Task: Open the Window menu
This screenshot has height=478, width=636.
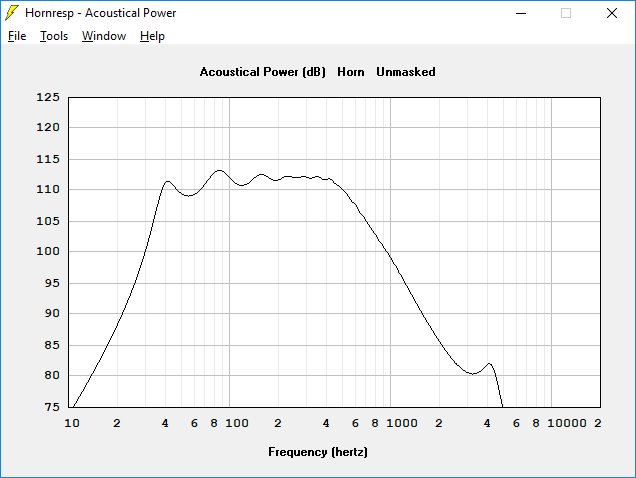Action: pyautogui.click(x=104, y=36)
